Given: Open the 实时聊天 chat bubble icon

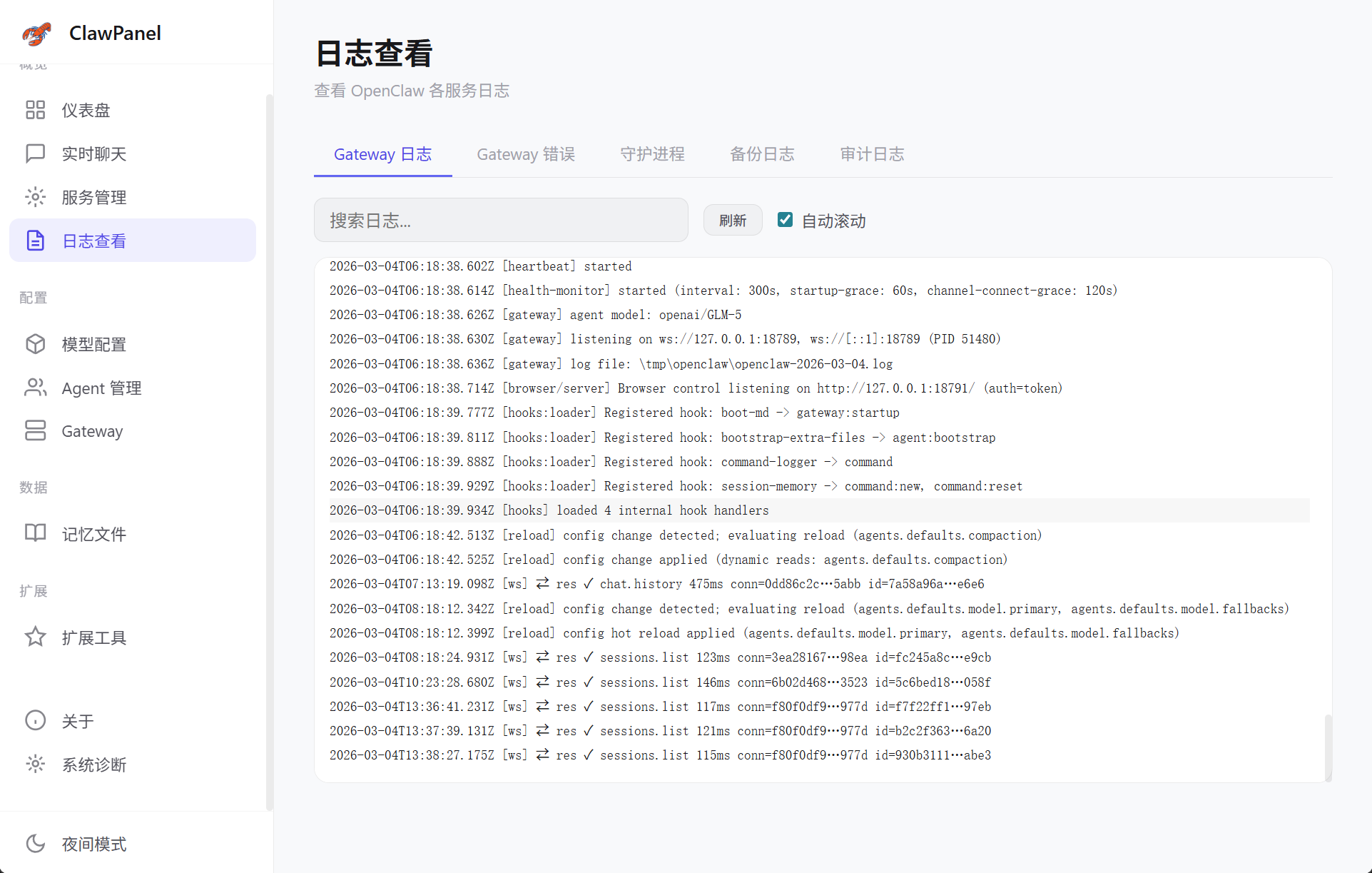Looking at the screenshot, I should point(35,153).
